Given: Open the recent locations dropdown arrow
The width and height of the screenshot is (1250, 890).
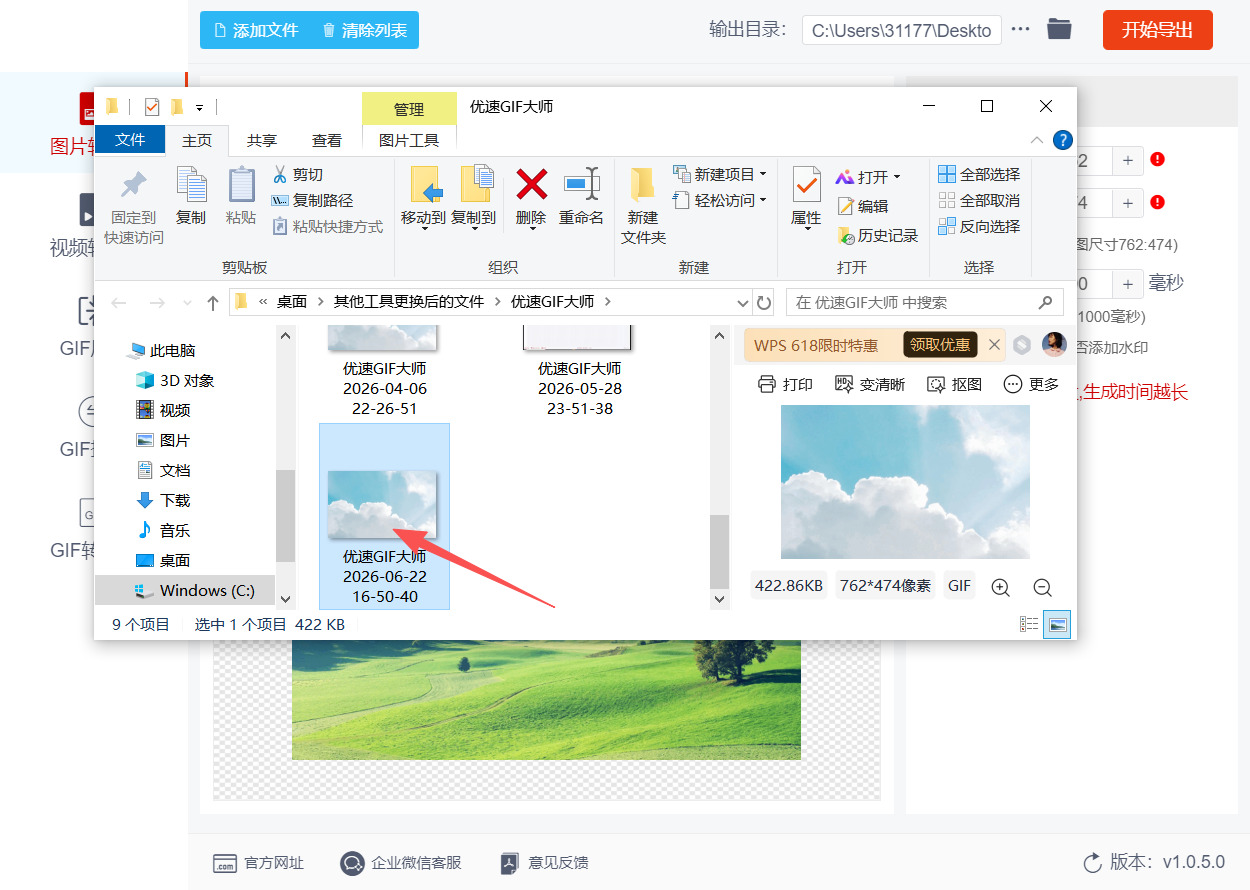Looking at the screenshot, I should point(187,302).
